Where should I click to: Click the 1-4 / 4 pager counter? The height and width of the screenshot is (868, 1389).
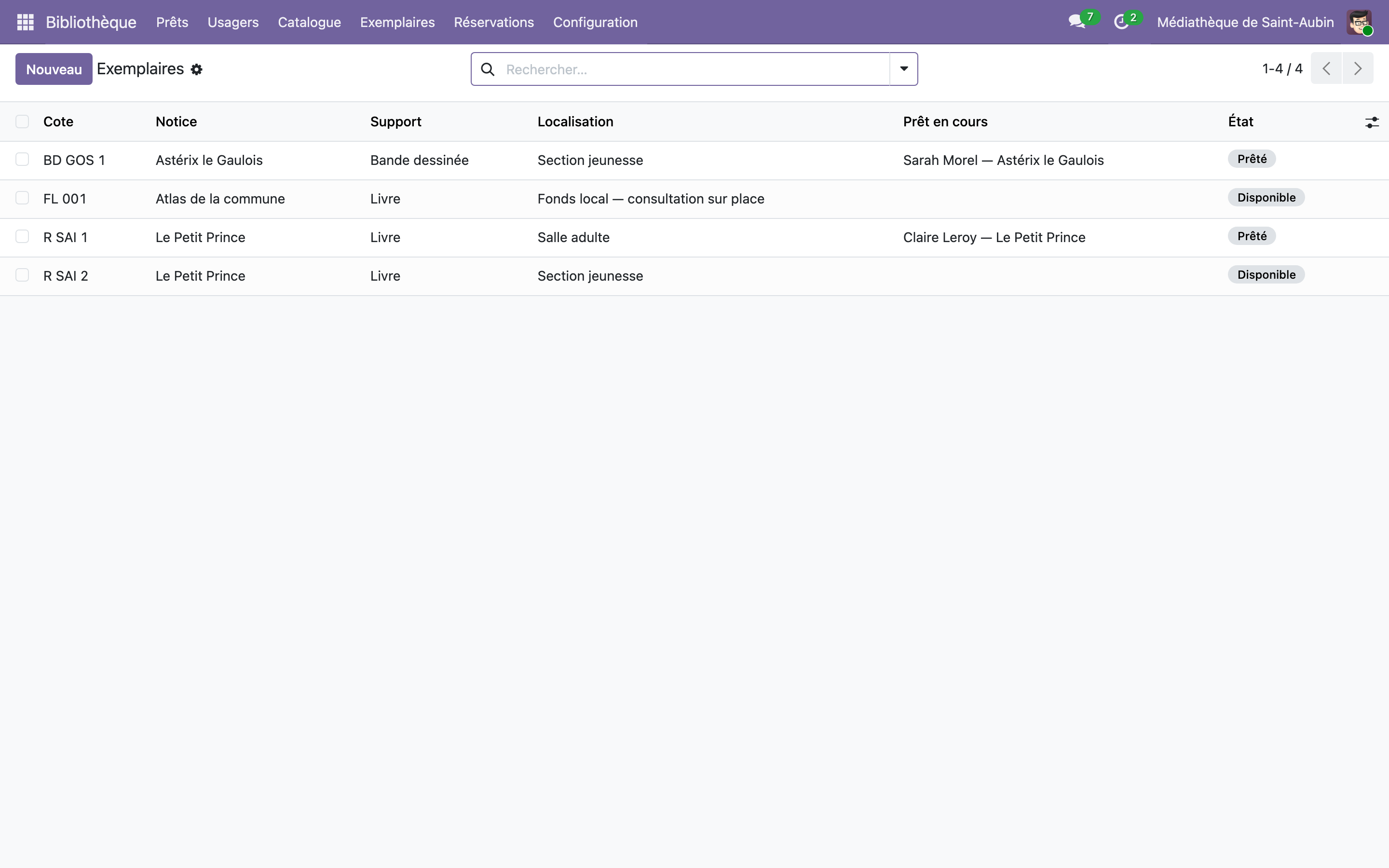tap(1282, 69)
